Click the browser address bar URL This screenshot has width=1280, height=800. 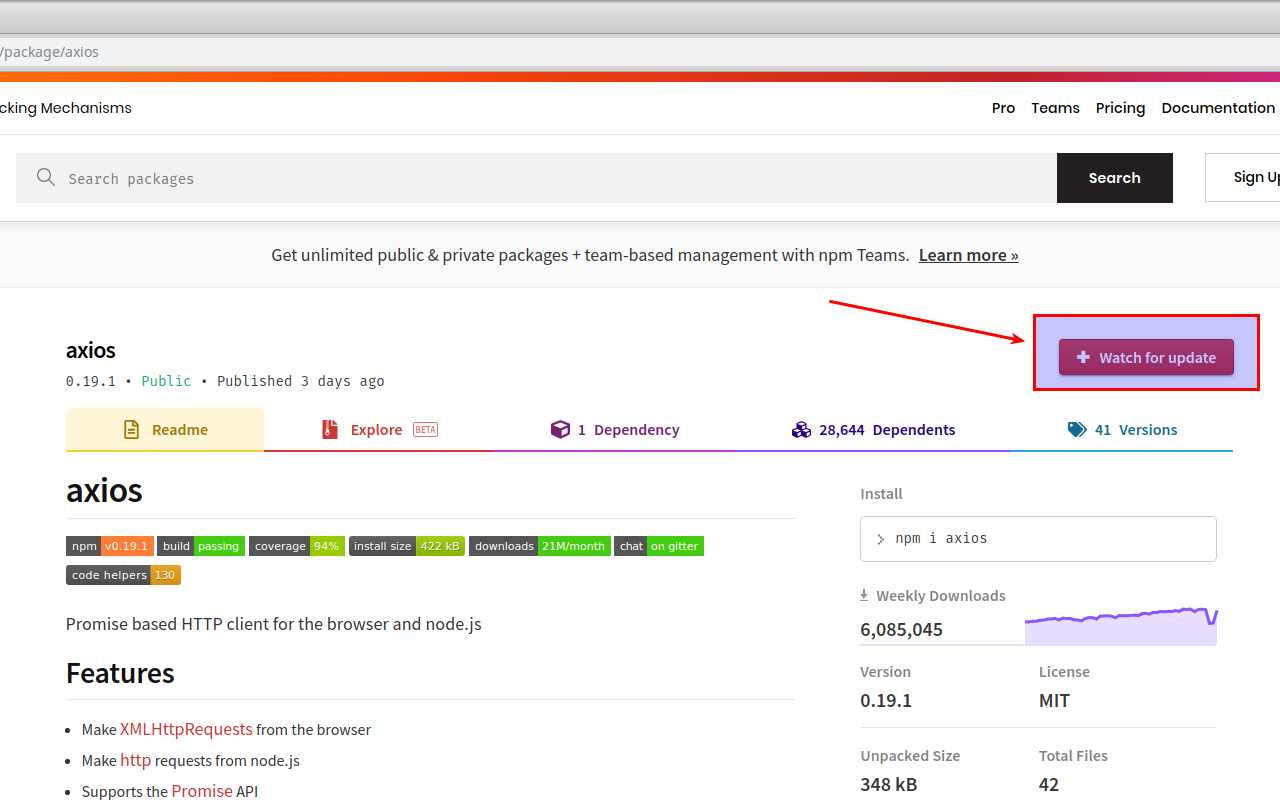(x=49, y=51)
